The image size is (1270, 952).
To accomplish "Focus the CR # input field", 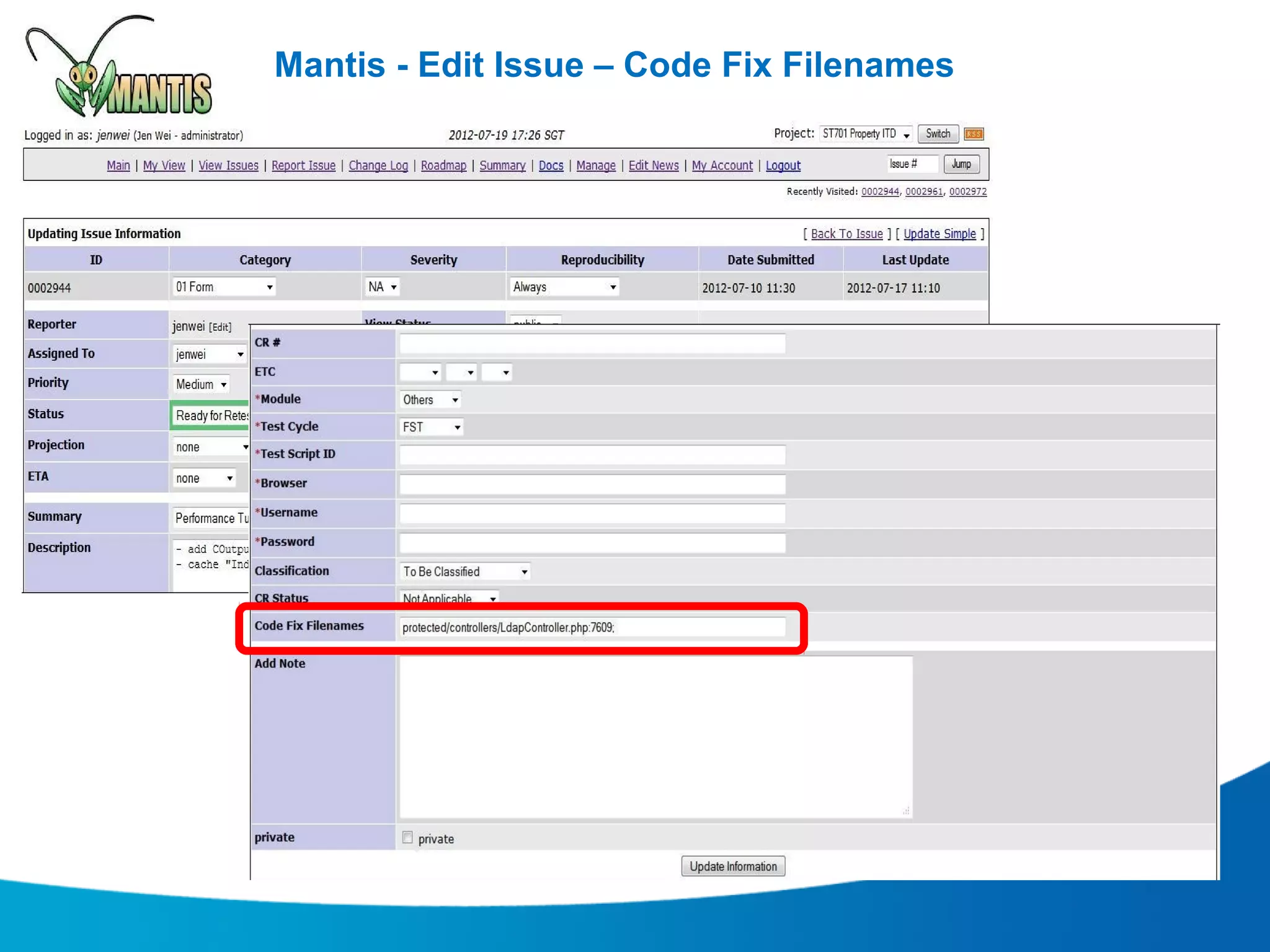I will click(592, 343).
